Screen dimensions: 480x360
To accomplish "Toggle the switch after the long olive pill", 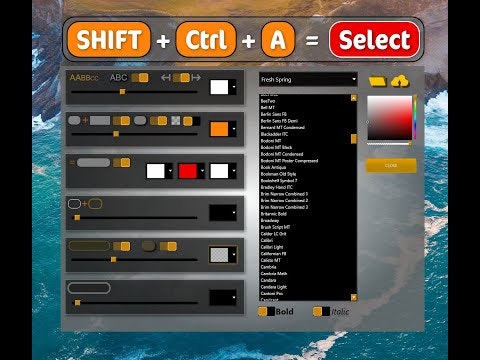I will [121, 246].
